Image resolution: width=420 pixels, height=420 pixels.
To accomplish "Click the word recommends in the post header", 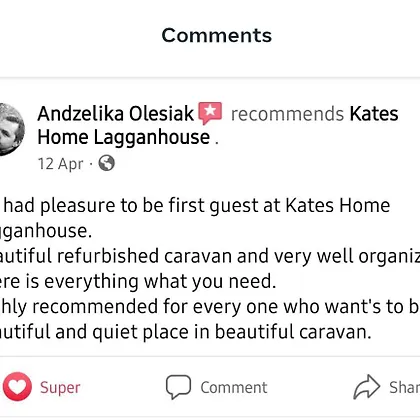I will point(287,114).
